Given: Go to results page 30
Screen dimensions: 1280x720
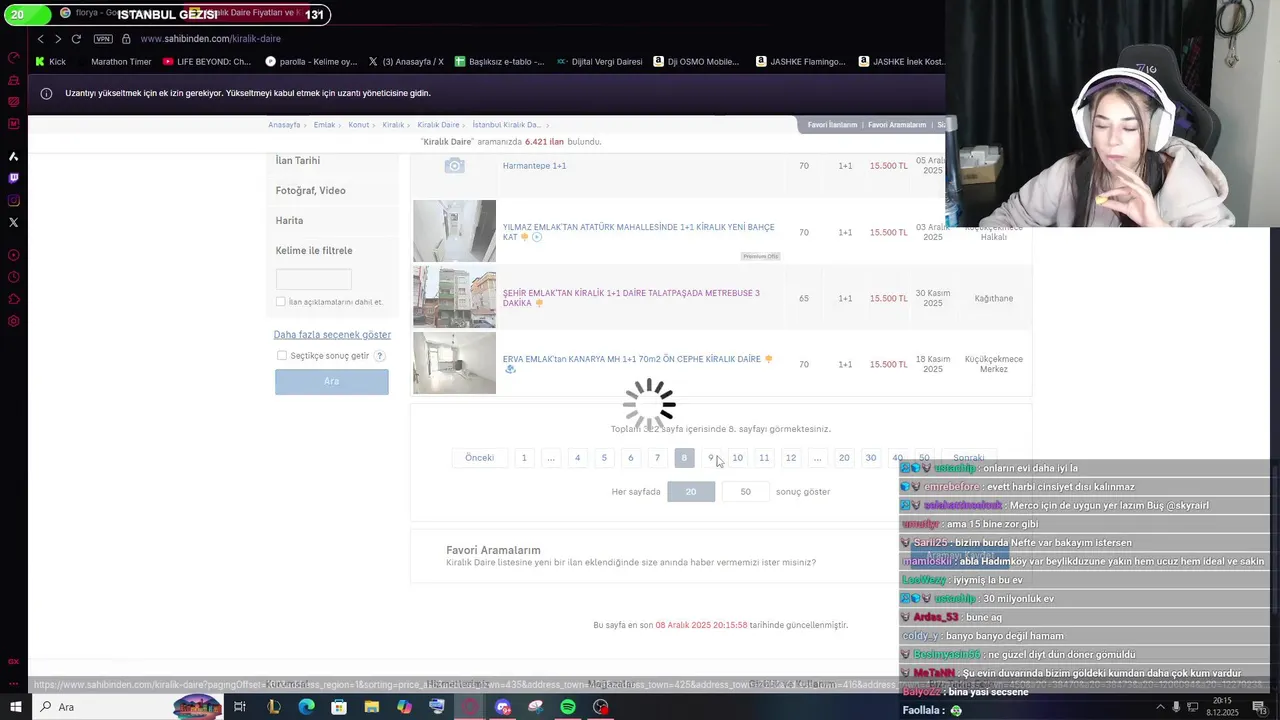Looking at the screenshot, I should click(871, 458).
